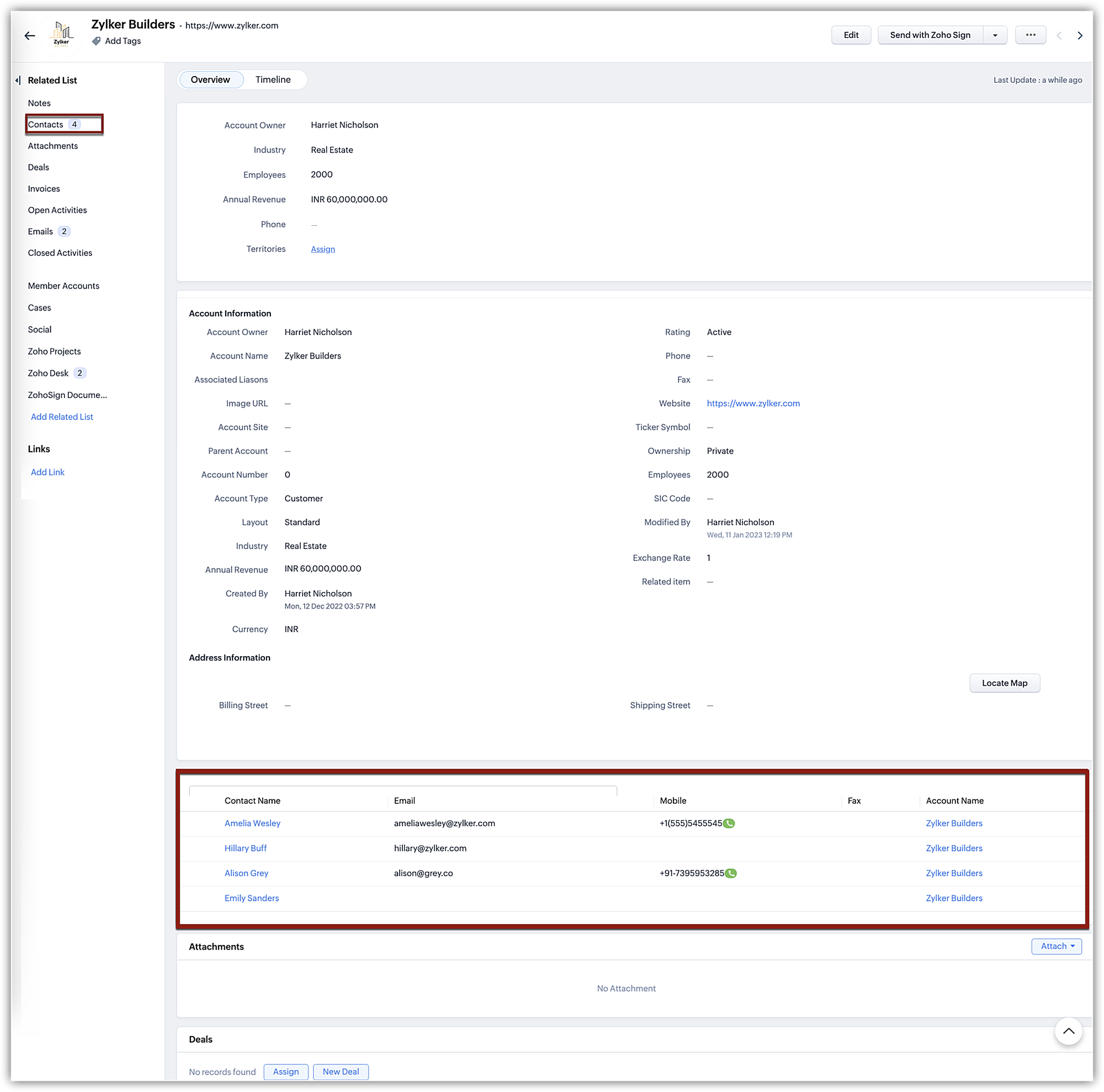This screenshot has height=1092, width=1104.
Task: Click the Locate Map button
Action: tap(1004, 683)
